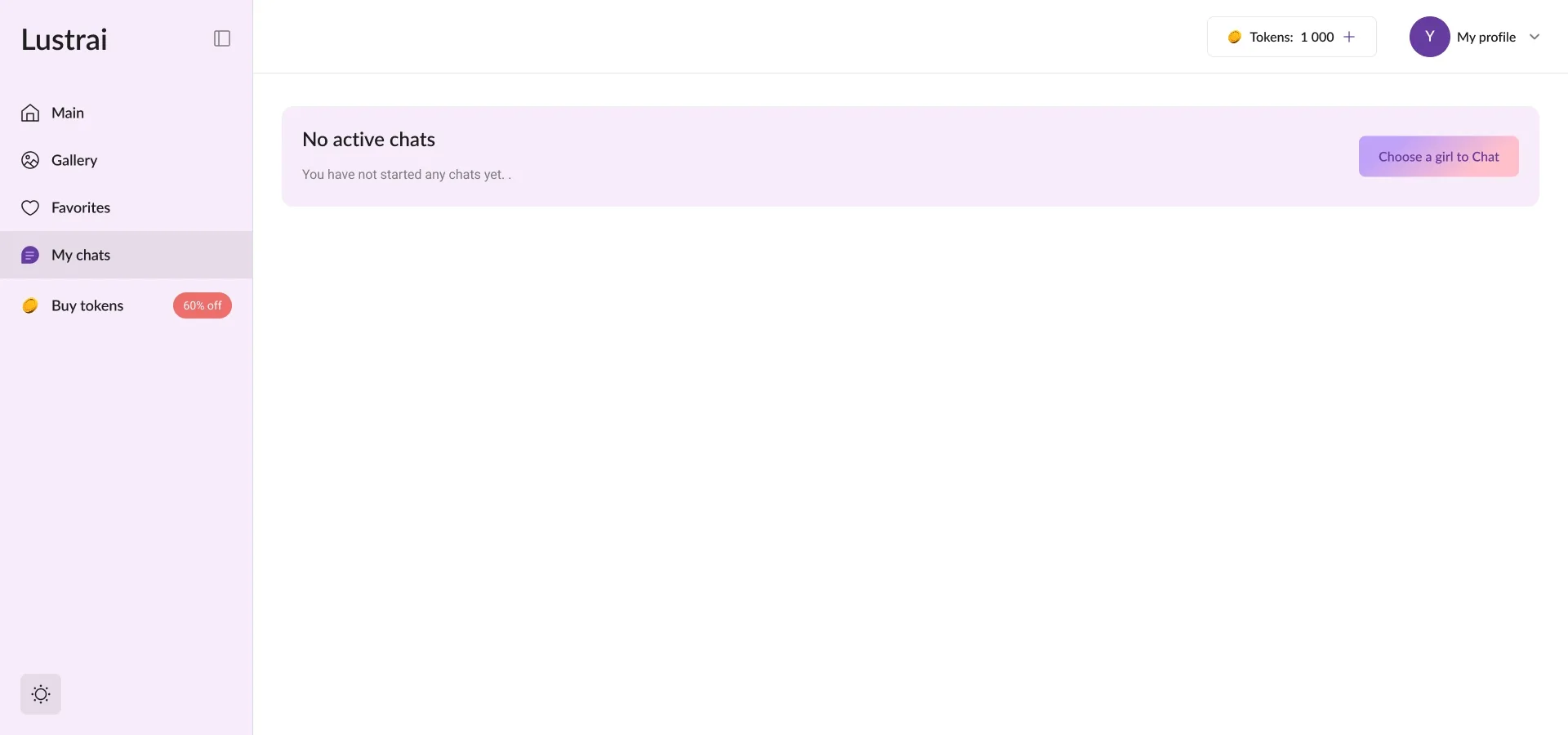Screen dimensions: 1568x735
Task: Open the My profile menu label
Action: 1486,37
